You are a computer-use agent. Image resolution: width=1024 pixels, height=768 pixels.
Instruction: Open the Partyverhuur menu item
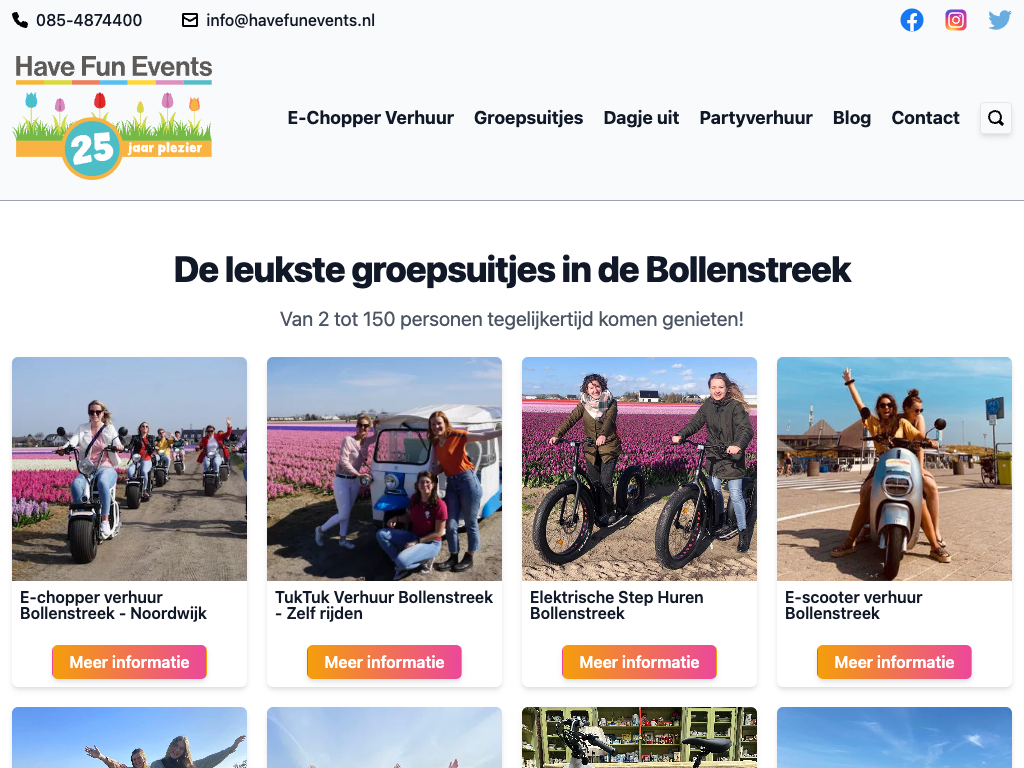point(756,118)
